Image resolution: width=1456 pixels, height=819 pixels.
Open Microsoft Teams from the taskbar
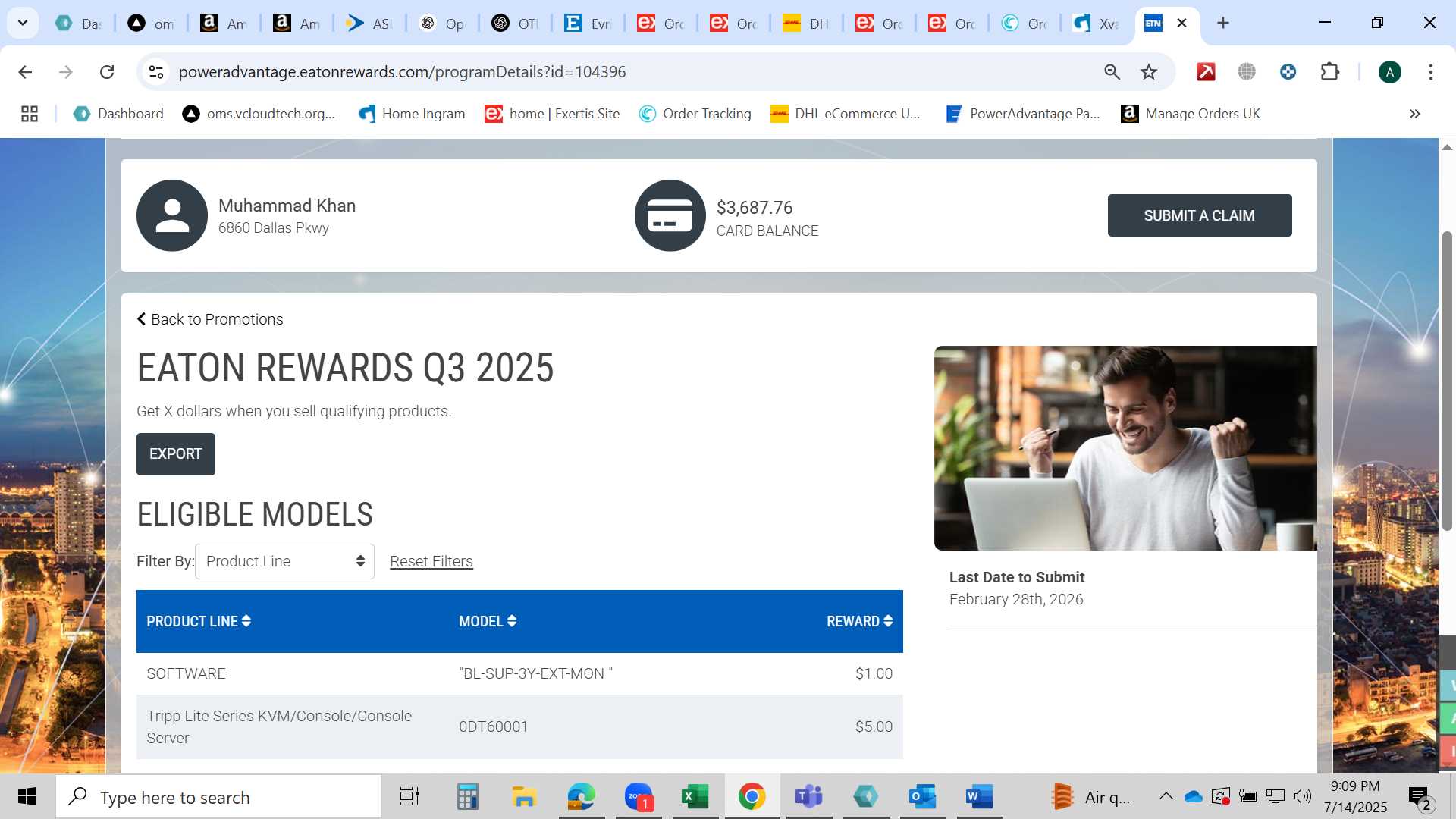[808, 797]
